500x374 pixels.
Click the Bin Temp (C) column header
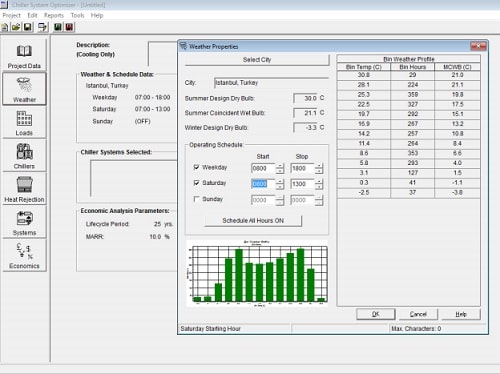(364, 67)
